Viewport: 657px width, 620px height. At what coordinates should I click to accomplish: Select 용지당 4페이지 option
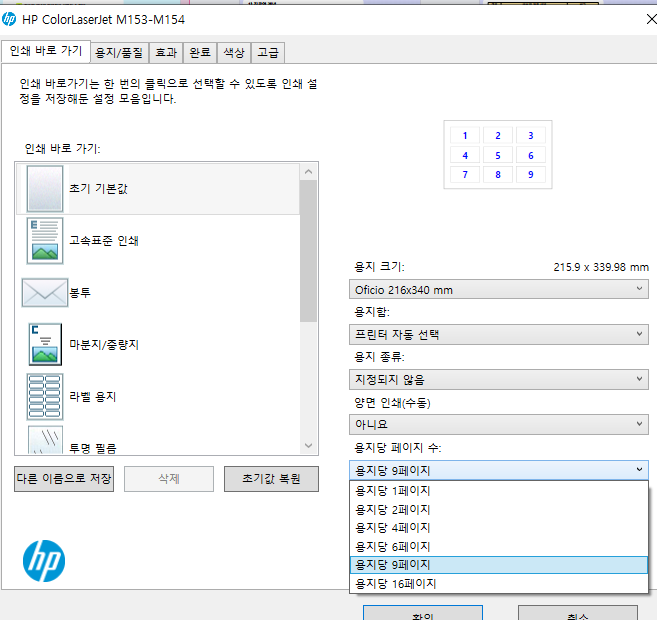(499, 528)
